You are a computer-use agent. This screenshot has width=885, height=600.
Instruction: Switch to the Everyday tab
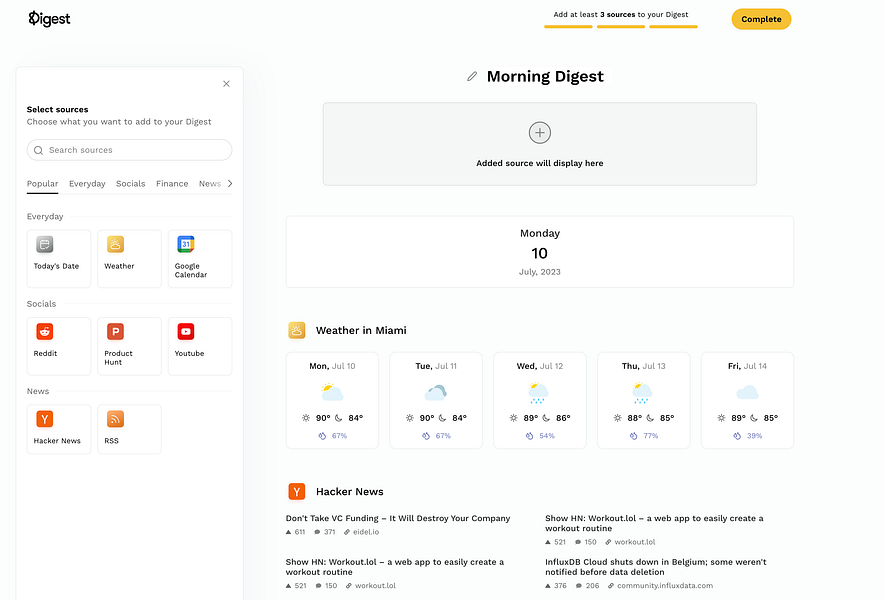tap(87, 184)
